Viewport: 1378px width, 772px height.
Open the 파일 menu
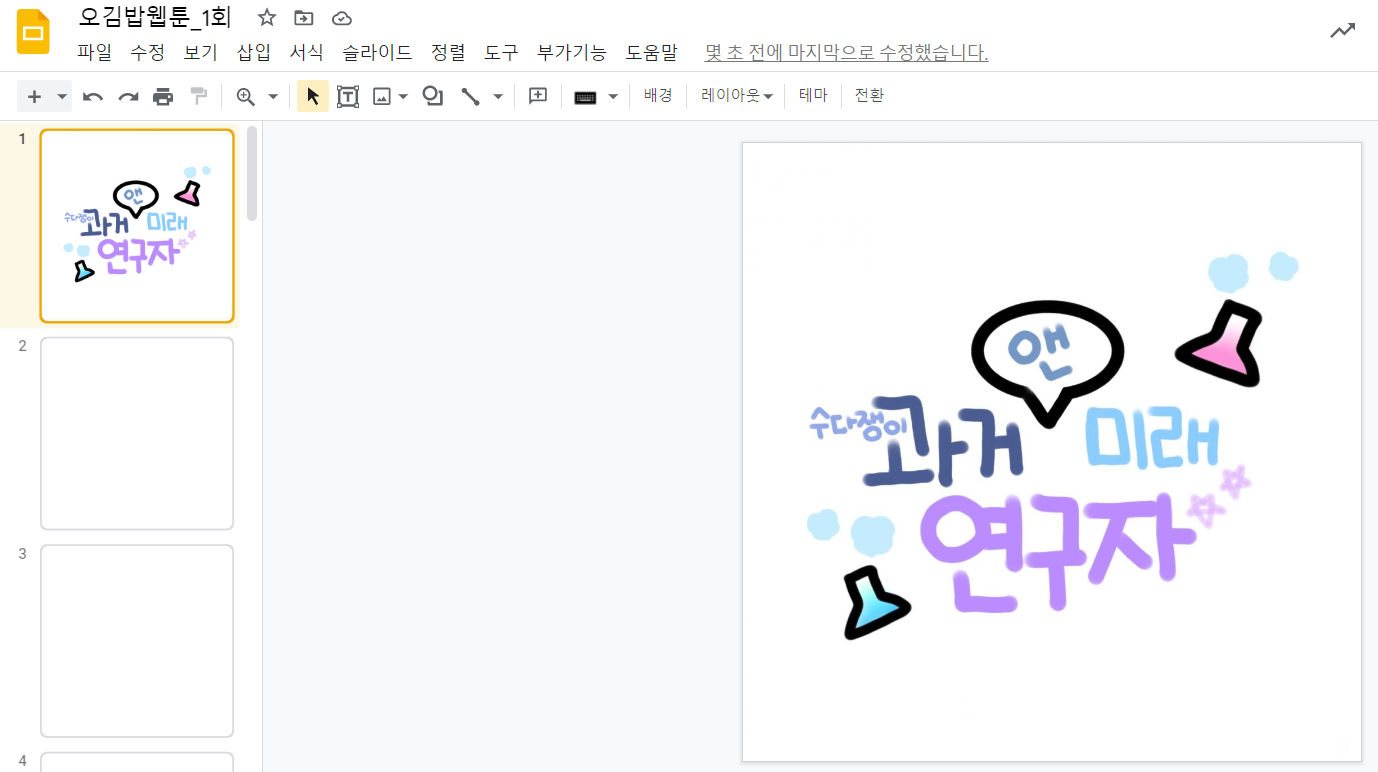[94, 52]
